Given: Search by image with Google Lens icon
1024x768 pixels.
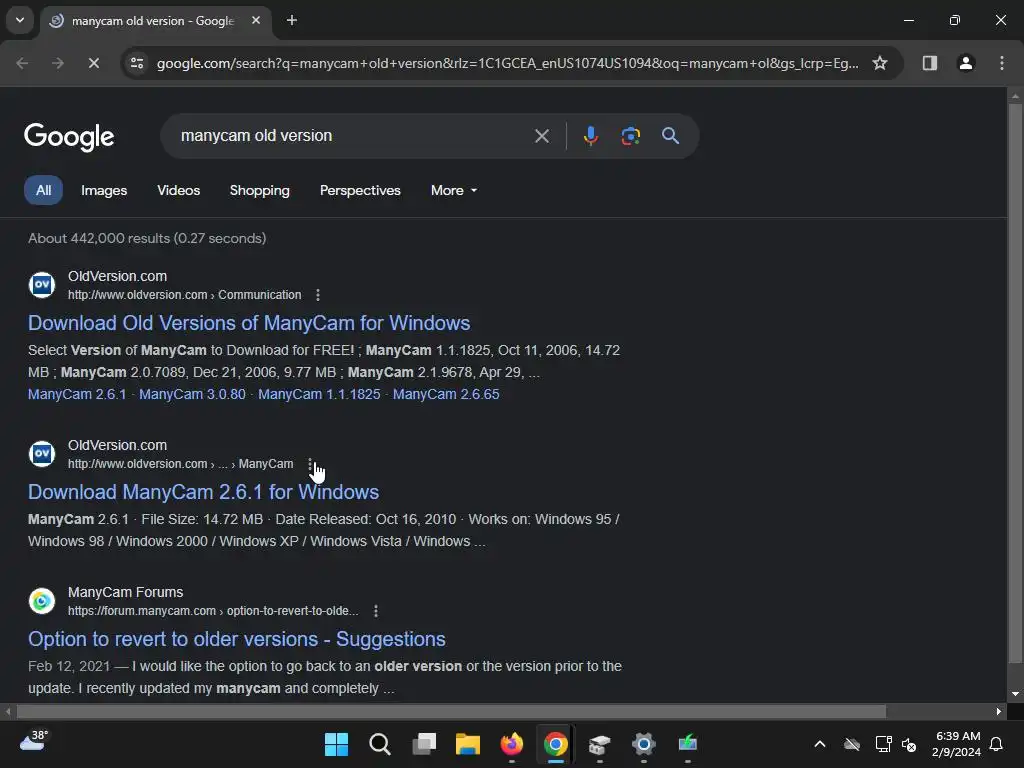Looking at the screenshot, I should [x=630, y=136].
